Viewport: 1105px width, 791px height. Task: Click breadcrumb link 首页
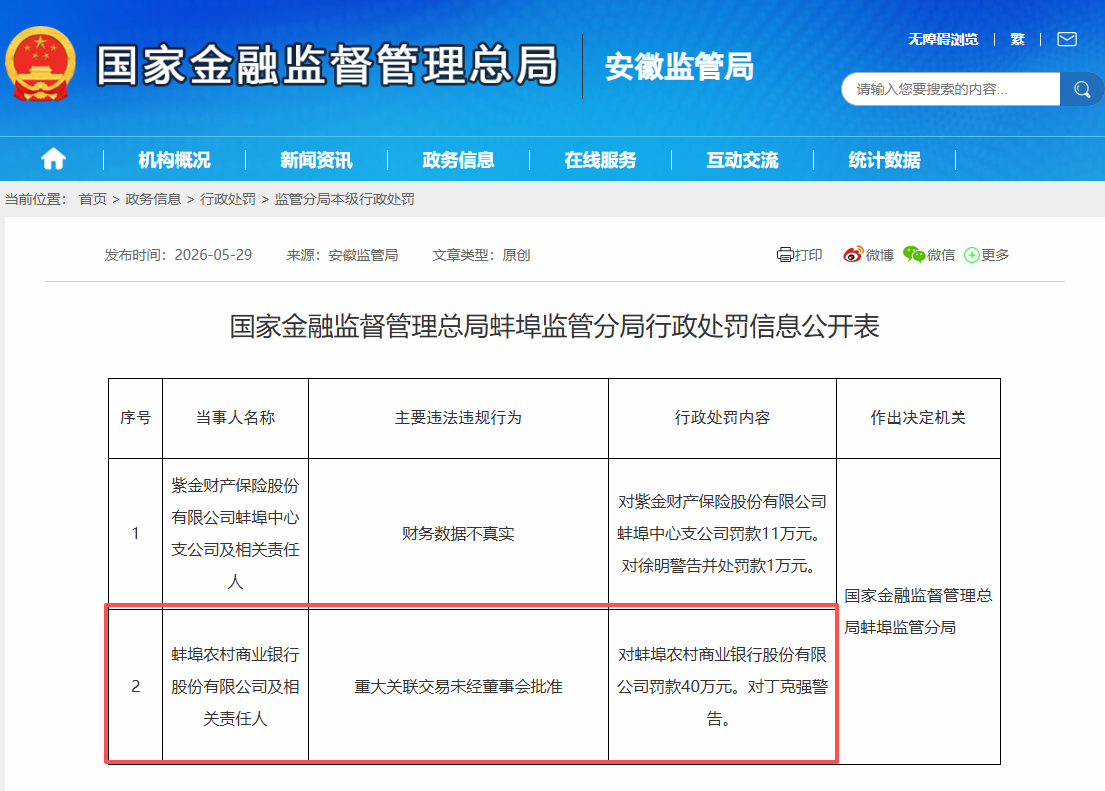(x=92, y=199)
